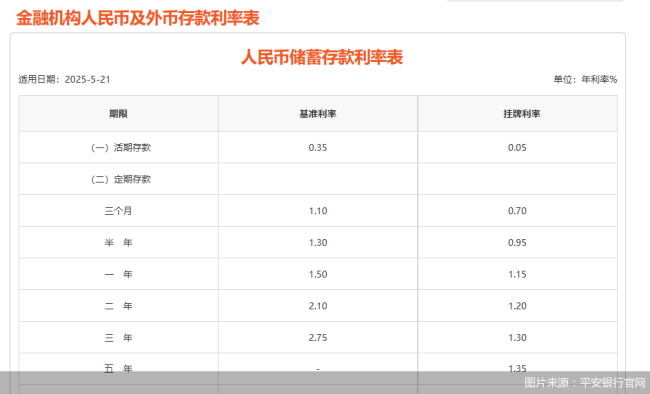Click the 期限 column header

119,114
